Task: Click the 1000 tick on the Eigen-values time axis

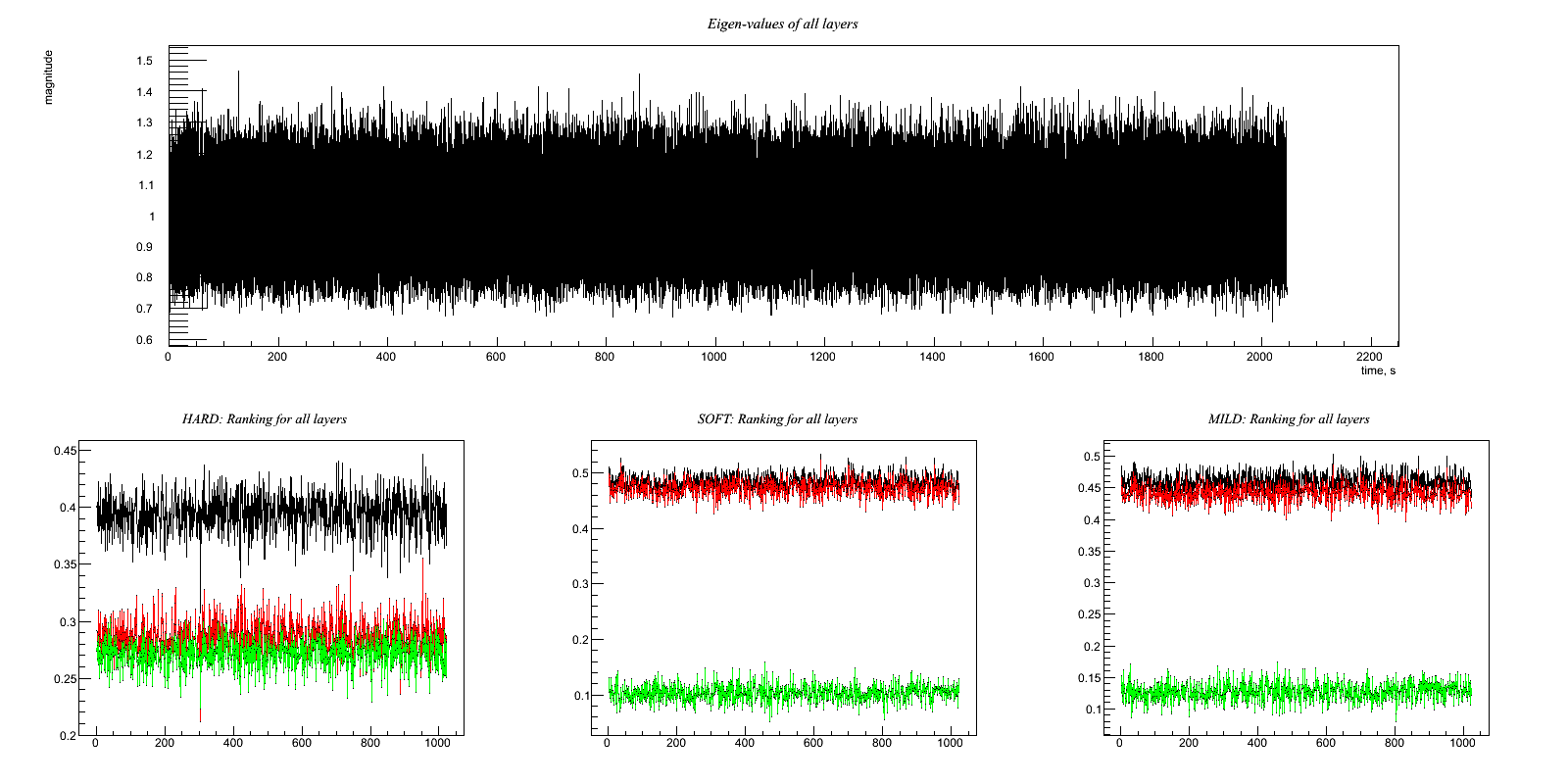Action: [713, 357]
